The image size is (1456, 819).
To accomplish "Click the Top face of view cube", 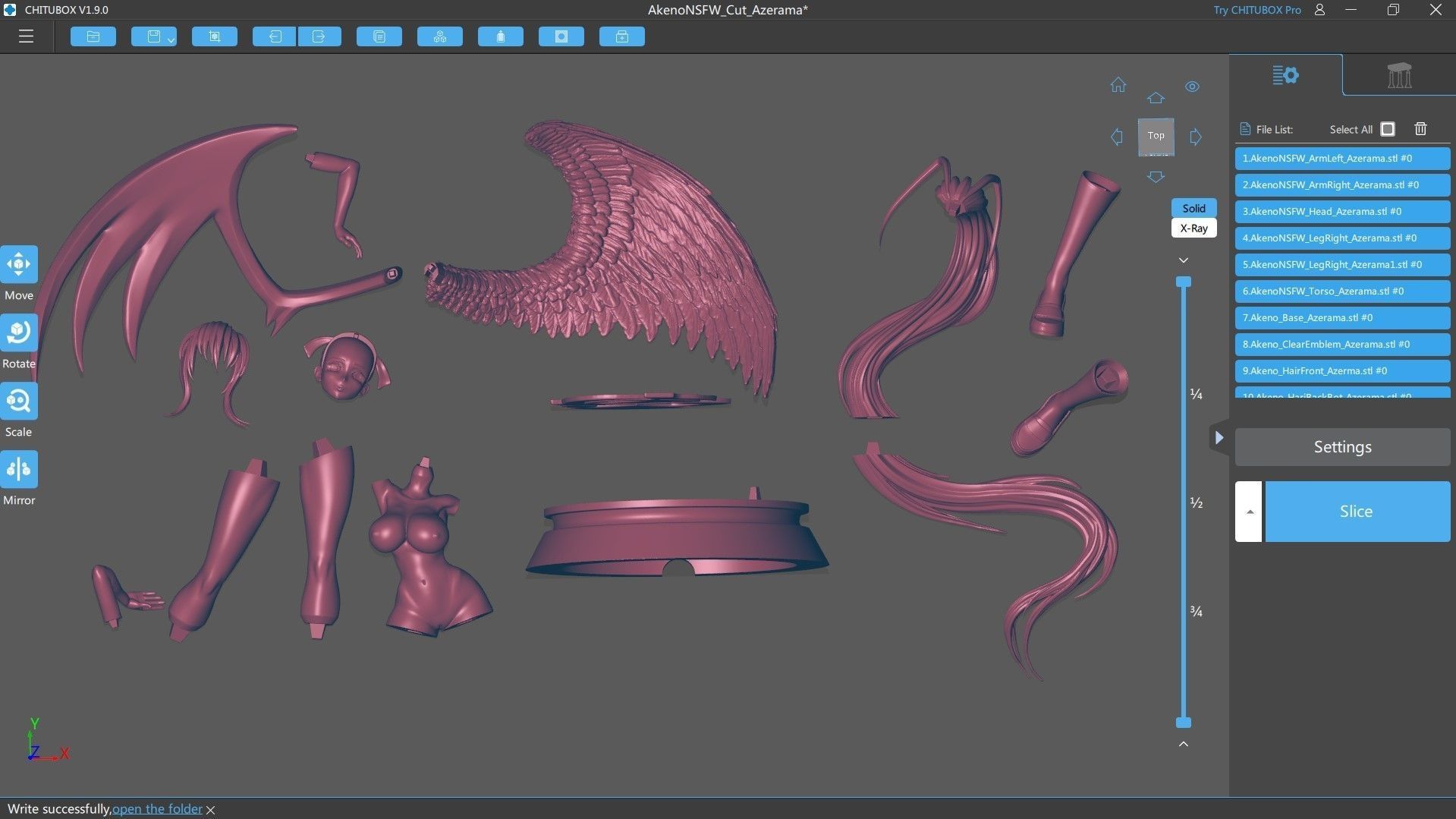I will pos(1156,136).
